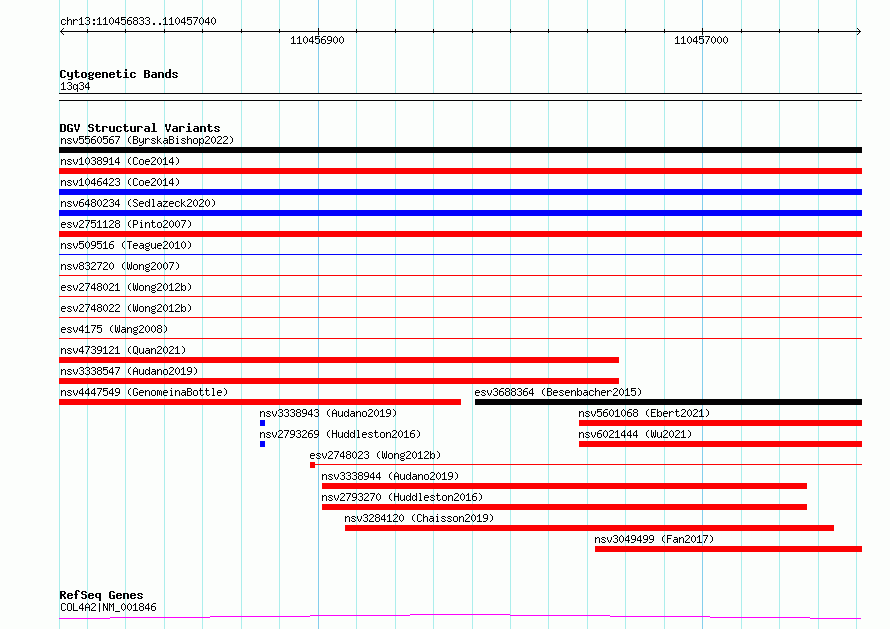
Task: Click the red nsv1038914 variant bar
Action: (460, 171)
